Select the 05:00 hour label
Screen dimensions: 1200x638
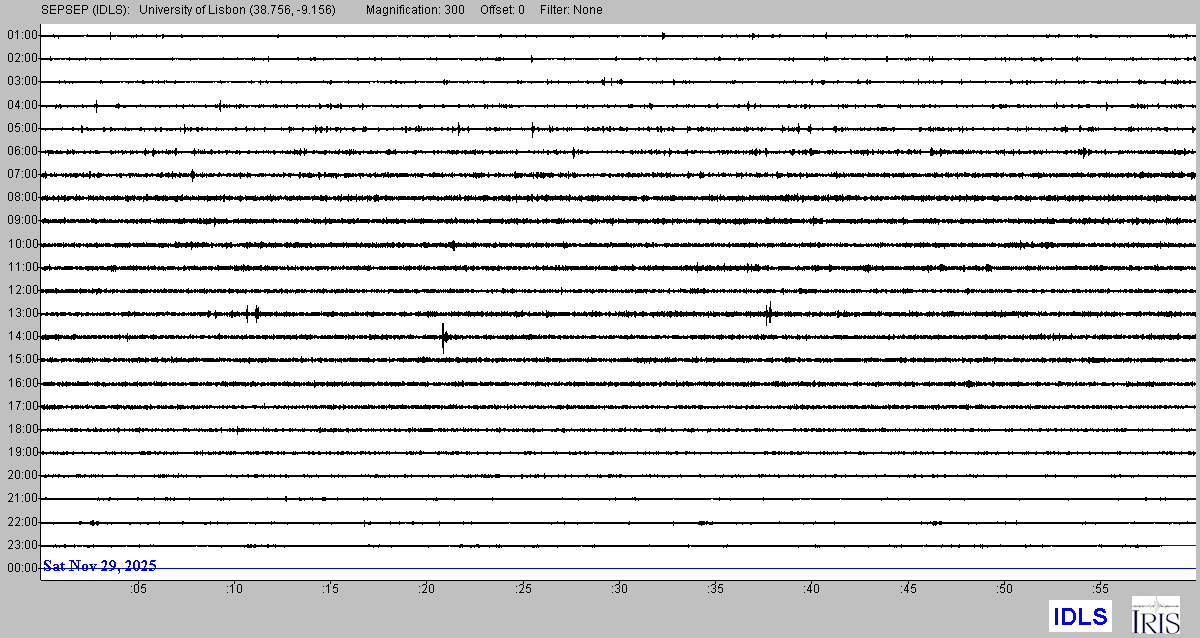pyautogui.click(x=22, y=128)
